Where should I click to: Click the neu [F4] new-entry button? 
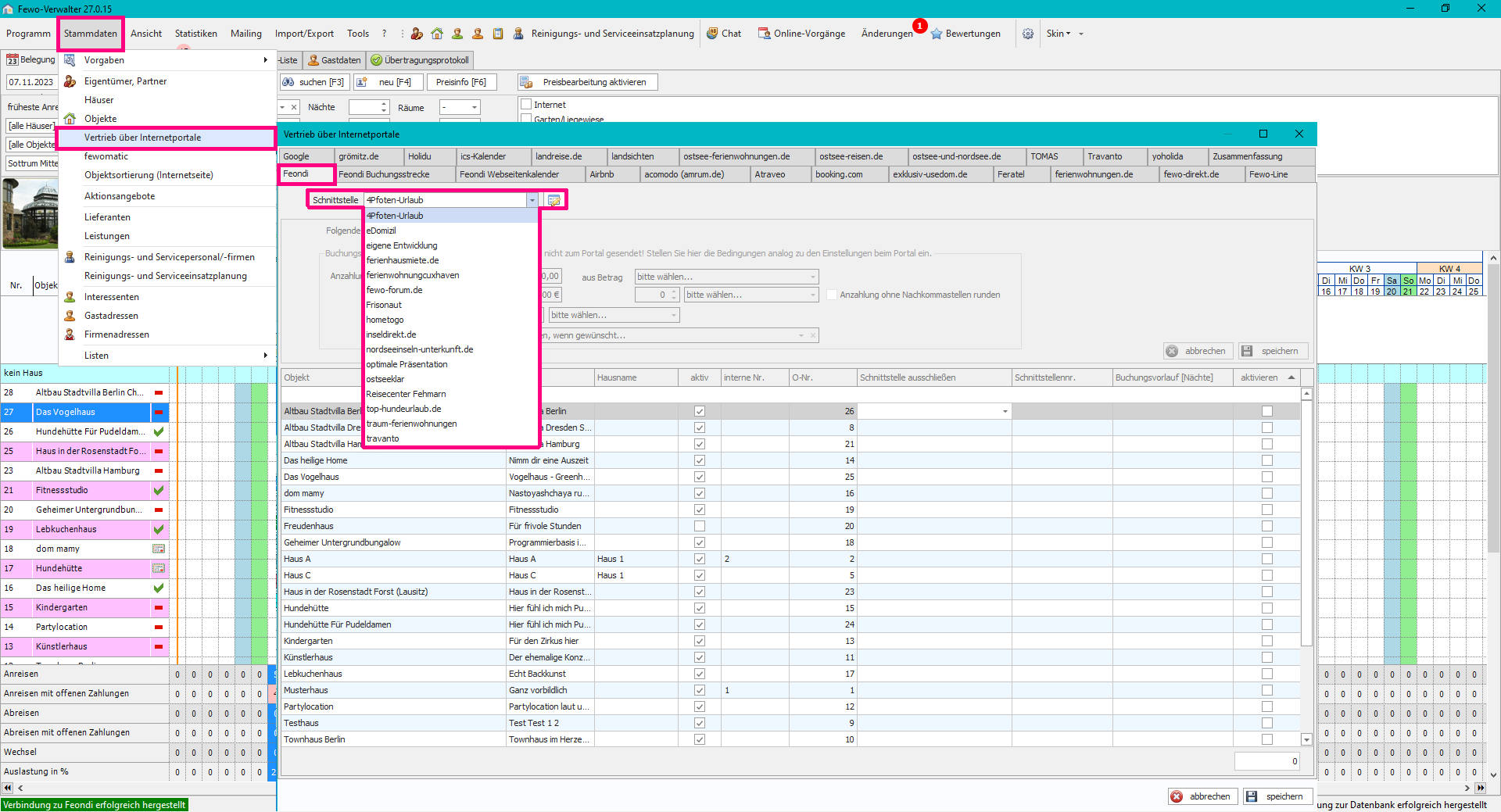point(388,82)
